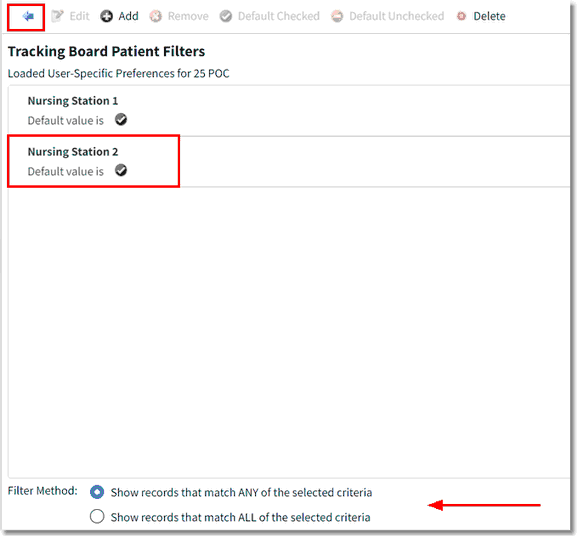Click empty area of filters list
The height and width of the screenshot is (538, 578).
[289, 332]
